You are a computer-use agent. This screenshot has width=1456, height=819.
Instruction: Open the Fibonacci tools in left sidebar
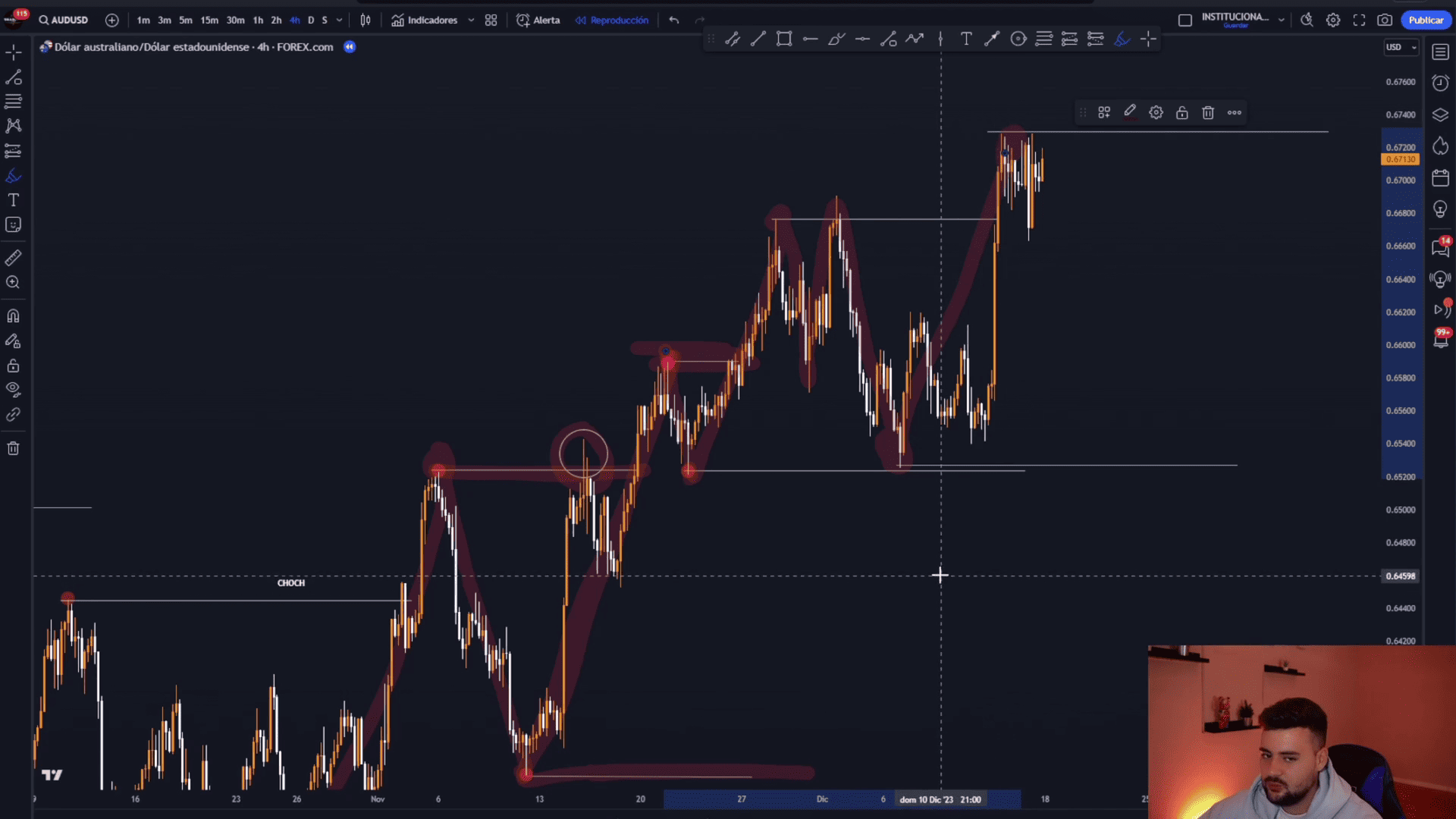click(x=13, y=102)
